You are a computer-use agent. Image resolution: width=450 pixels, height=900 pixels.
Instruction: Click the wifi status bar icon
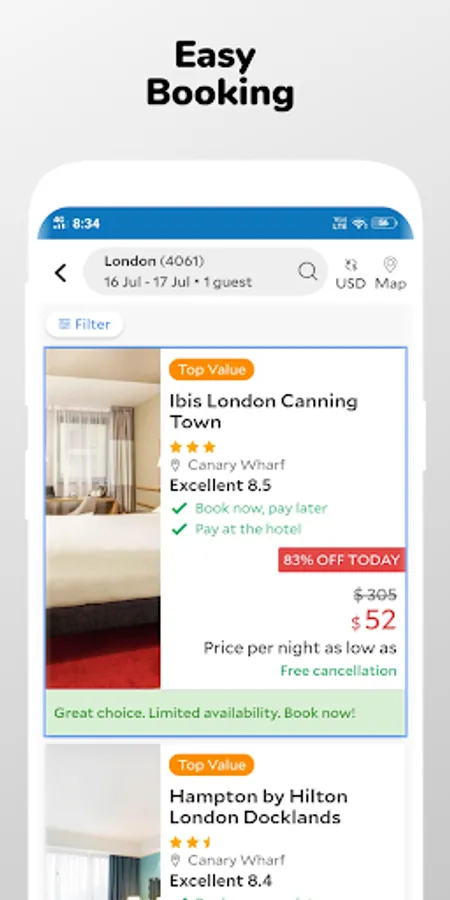pyautogui.click(x=359, y=223)
